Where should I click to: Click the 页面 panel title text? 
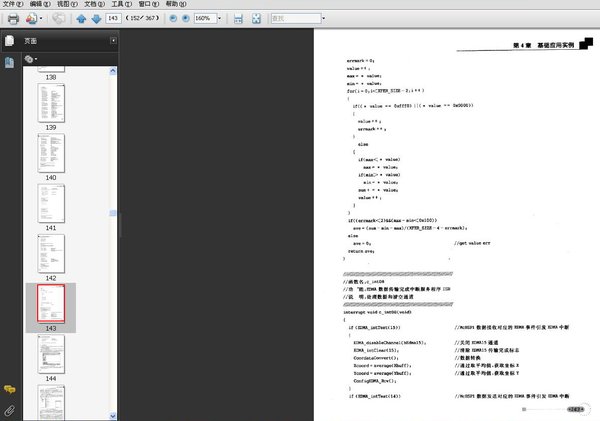[x=31, y=41]
